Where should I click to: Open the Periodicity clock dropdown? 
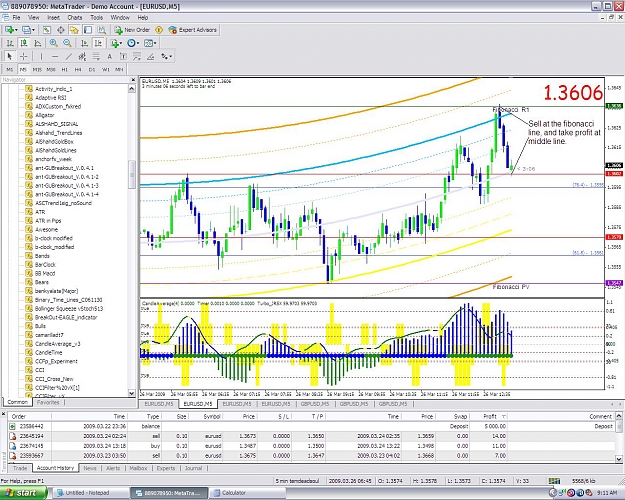133,43
